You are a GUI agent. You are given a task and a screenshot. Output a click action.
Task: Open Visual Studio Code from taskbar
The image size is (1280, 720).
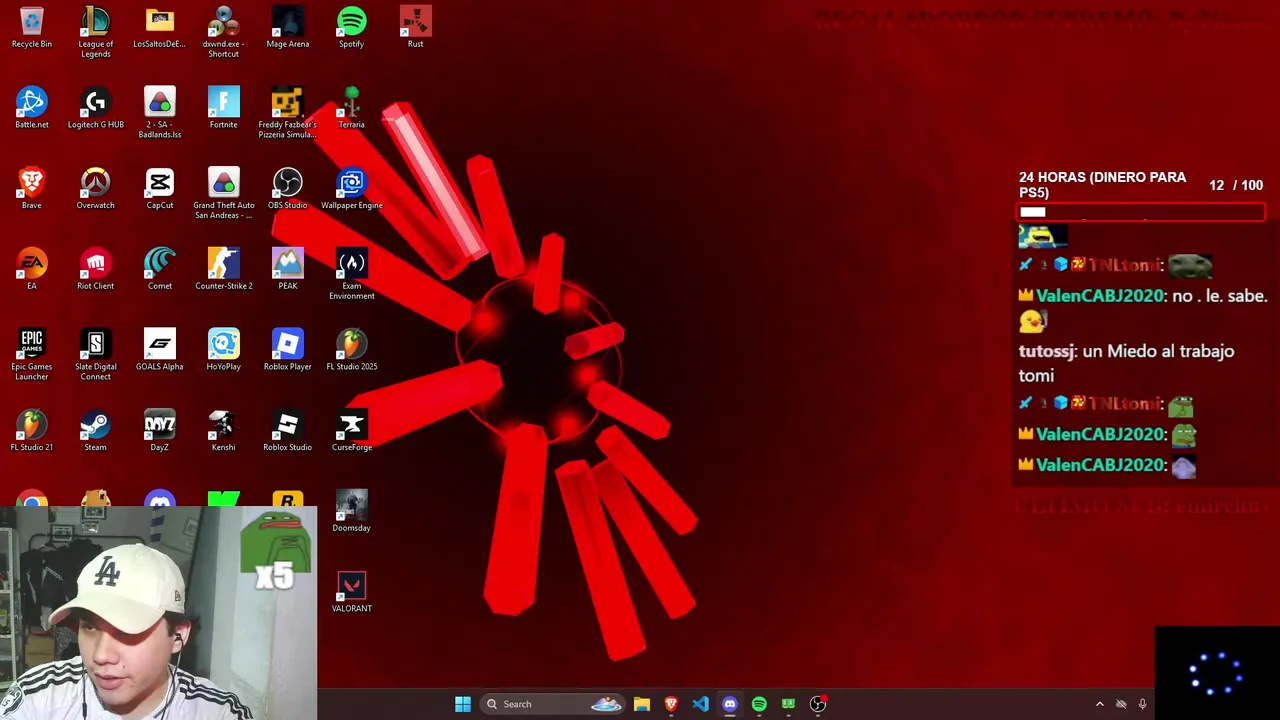click(x=700, y=704)
